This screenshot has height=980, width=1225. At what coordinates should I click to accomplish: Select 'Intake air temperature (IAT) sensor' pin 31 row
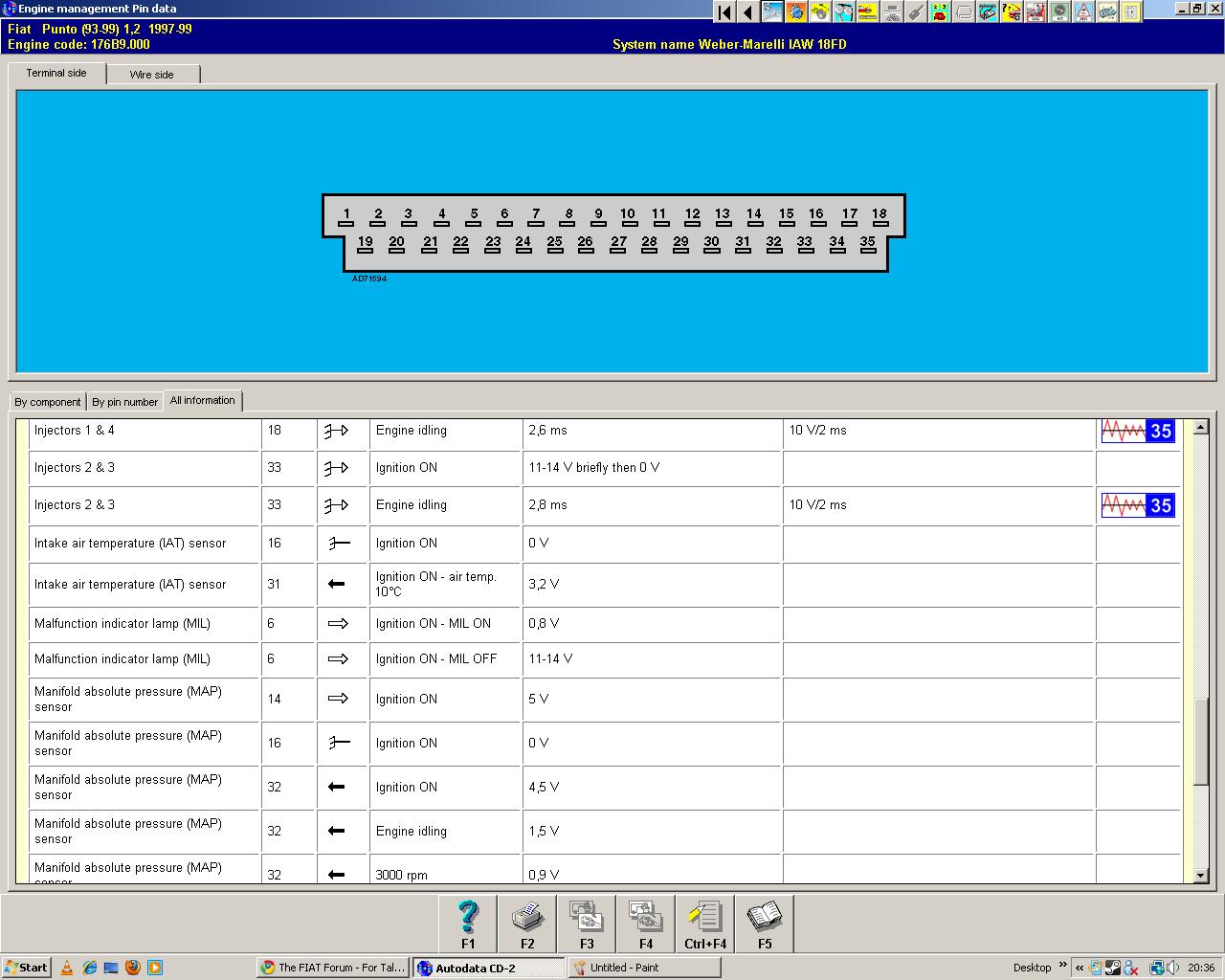pos(605,585)
